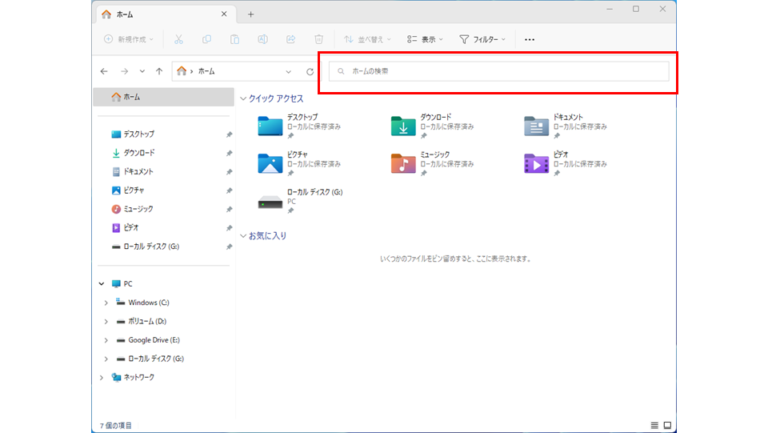This screenshot has width=768, height=433.
Task: Expand the Windows (C:) drive tree node
Action: tap(106, 303)
